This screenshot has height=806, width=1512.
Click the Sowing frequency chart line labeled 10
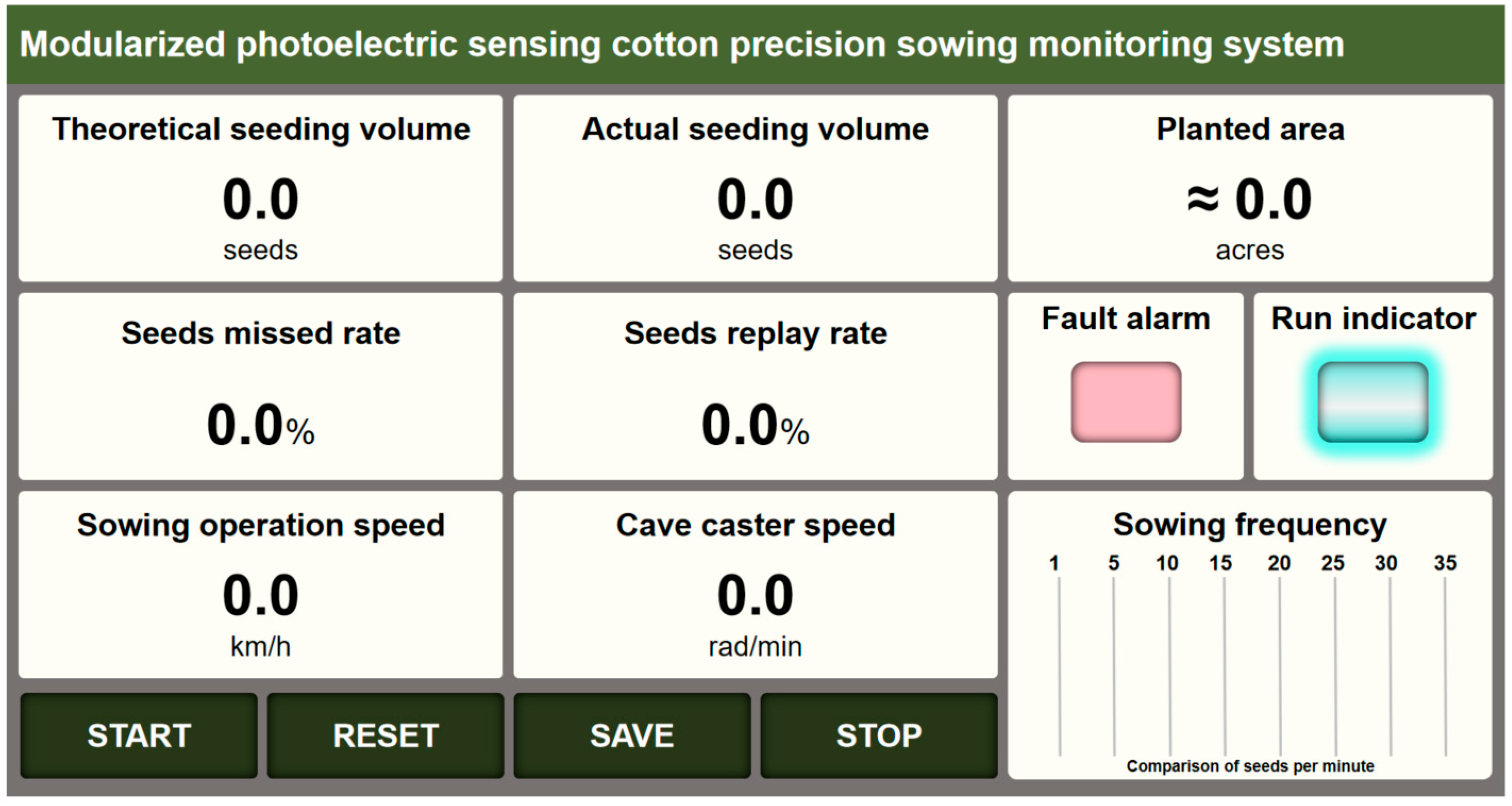point(1169,666)
